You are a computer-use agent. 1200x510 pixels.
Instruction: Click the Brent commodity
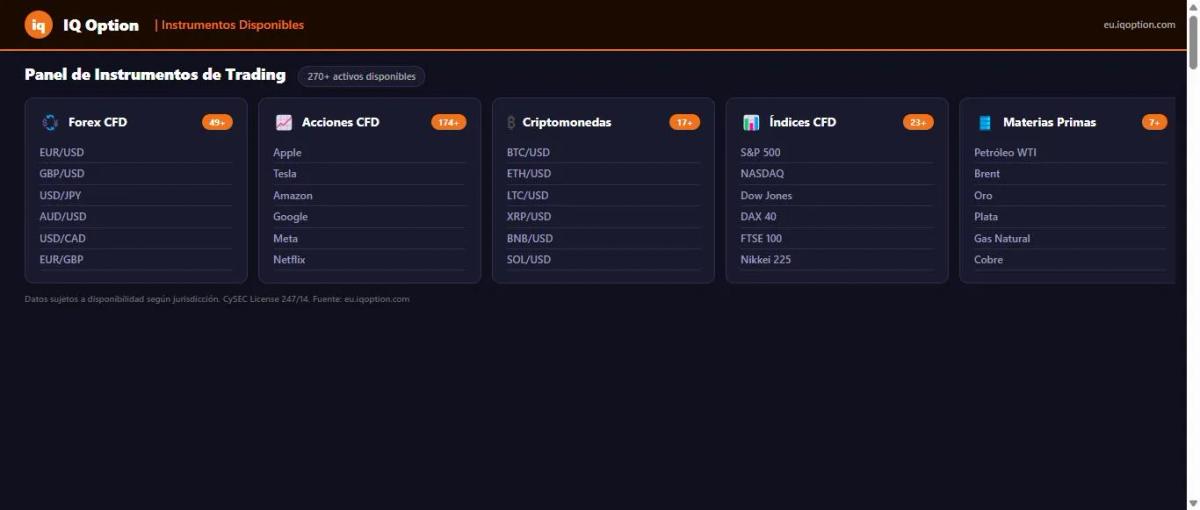click(1071, 173)
